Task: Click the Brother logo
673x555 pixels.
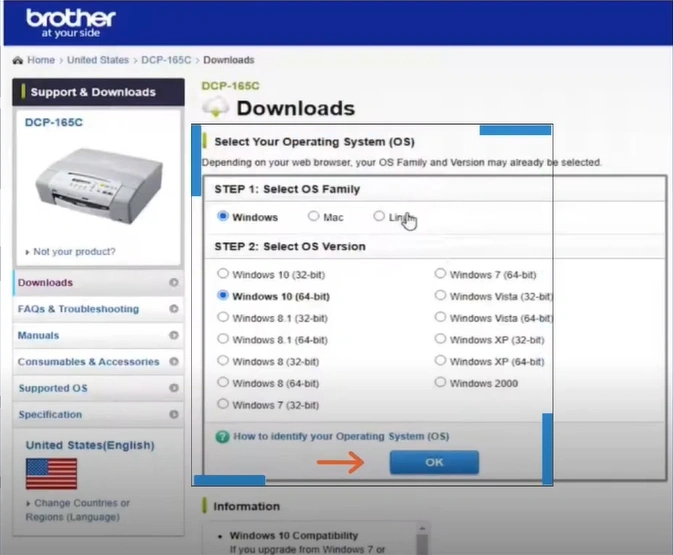Action: 70,23
